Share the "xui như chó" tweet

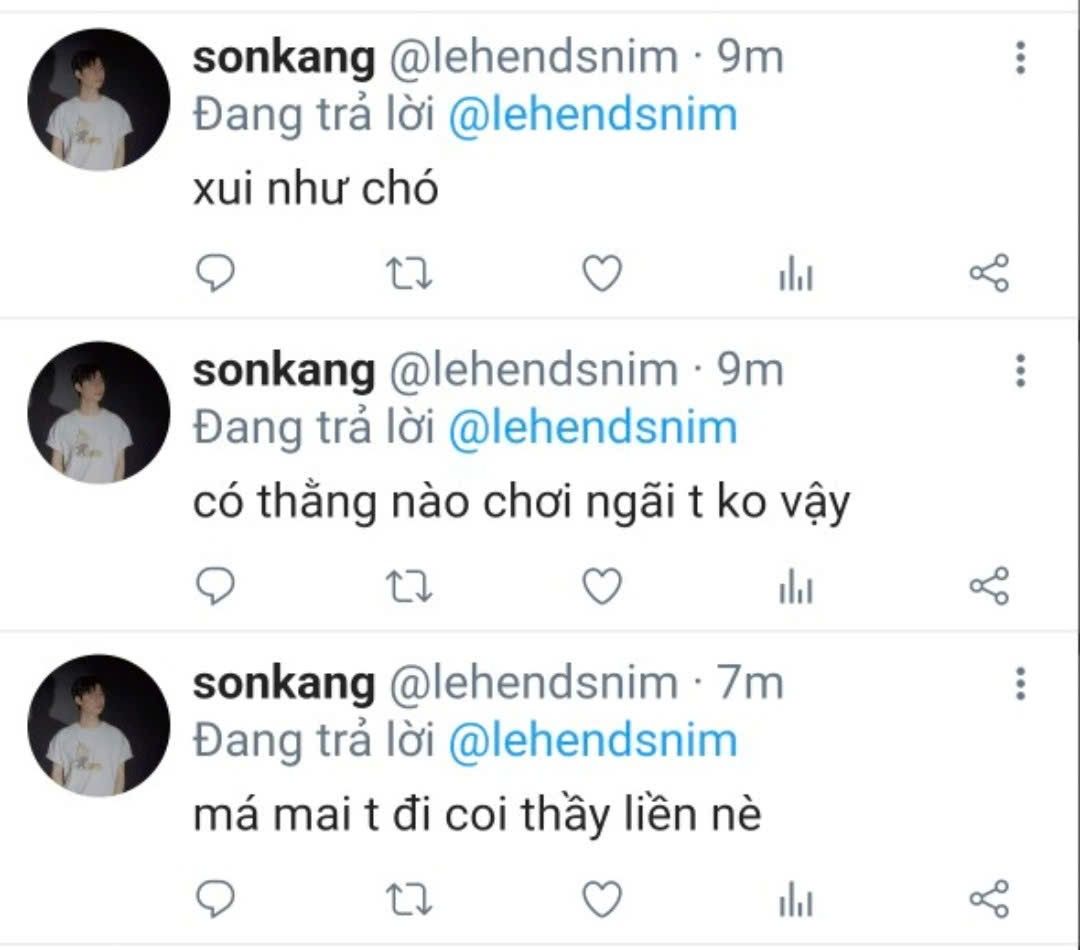990,273
